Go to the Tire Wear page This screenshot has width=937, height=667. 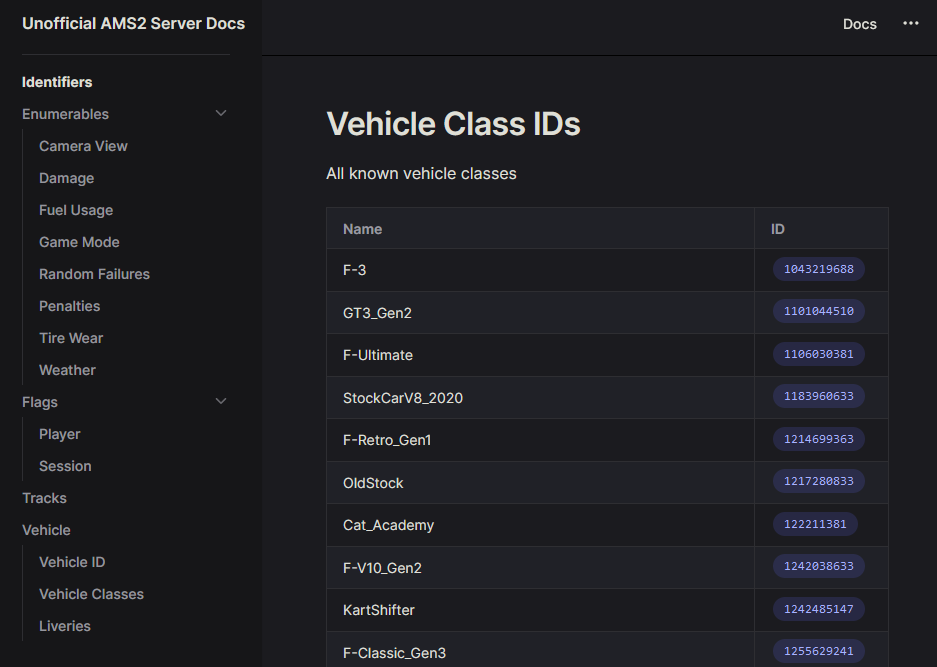[71, 338]
